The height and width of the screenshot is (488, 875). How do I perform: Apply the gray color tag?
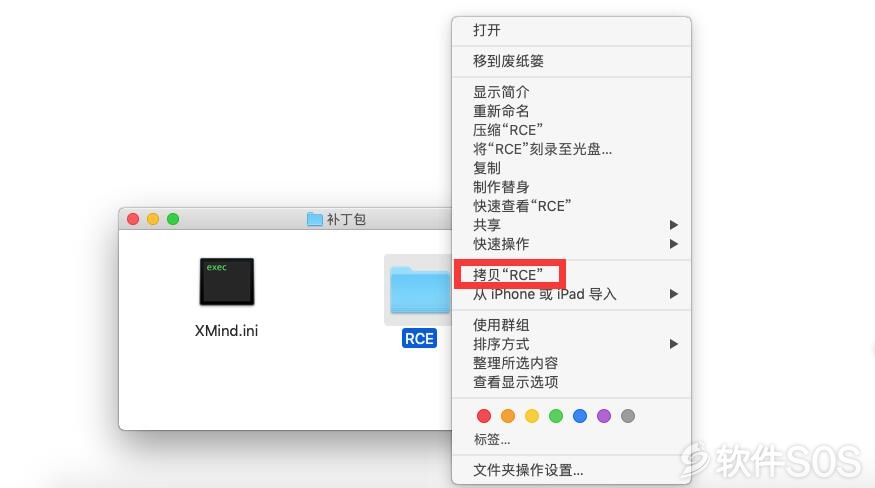tap(628, 416)
